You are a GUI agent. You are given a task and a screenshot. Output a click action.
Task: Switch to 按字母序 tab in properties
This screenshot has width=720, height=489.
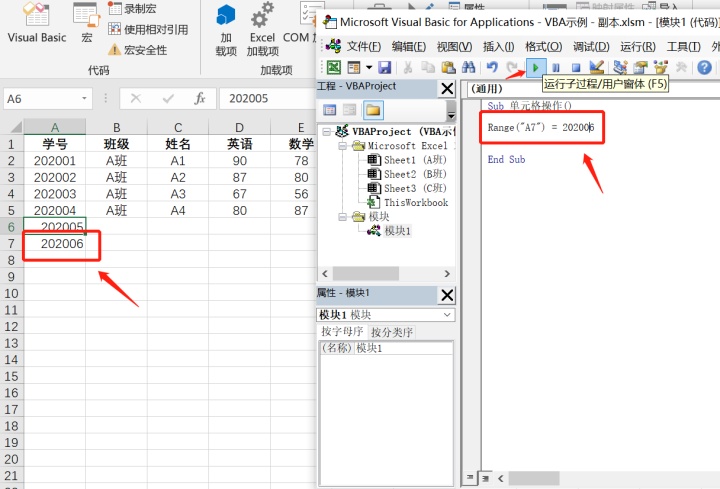point(342,332)
